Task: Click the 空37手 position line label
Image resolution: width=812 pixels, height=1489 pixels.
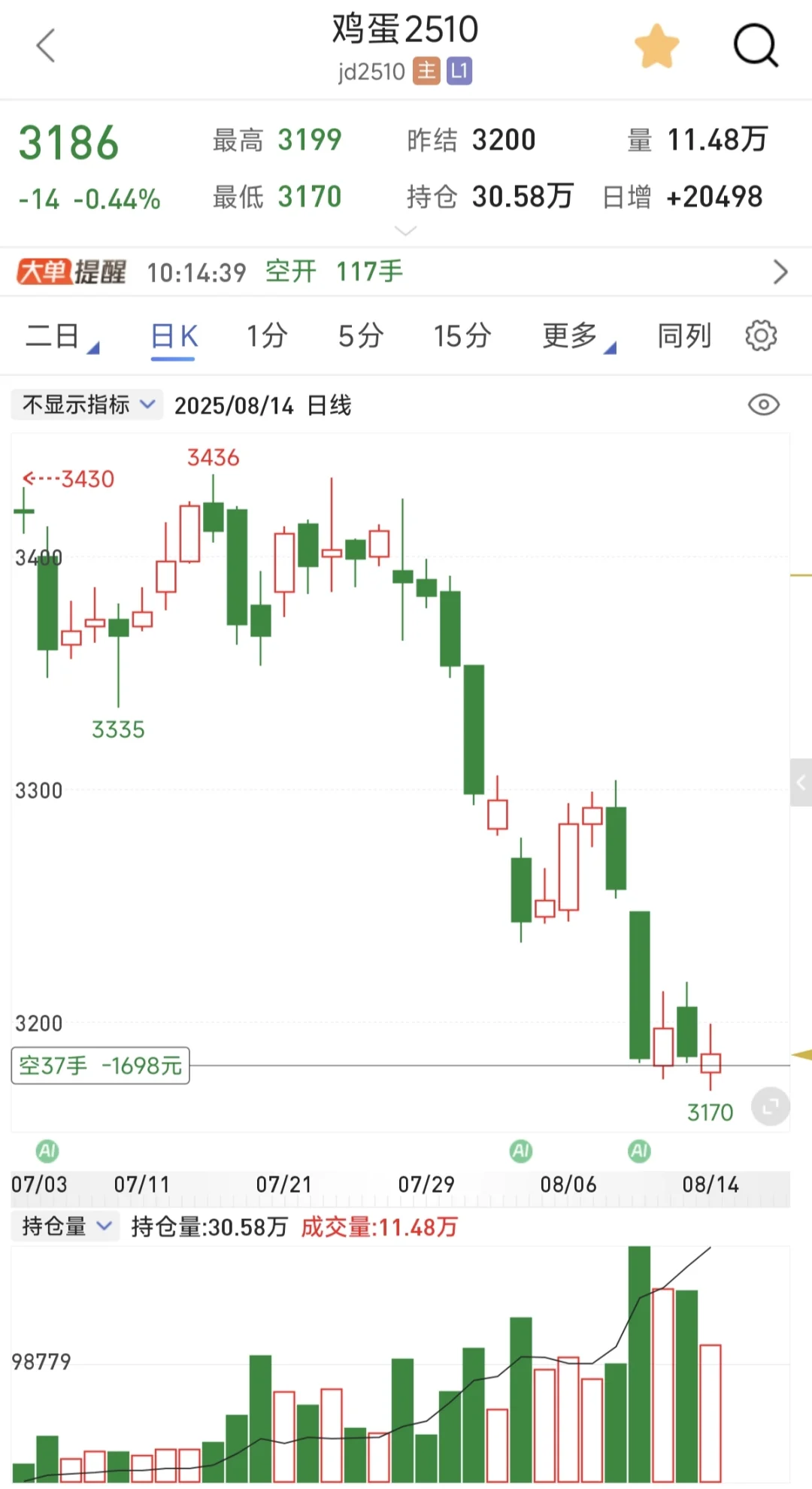Action: click(x=100, y=1066)
